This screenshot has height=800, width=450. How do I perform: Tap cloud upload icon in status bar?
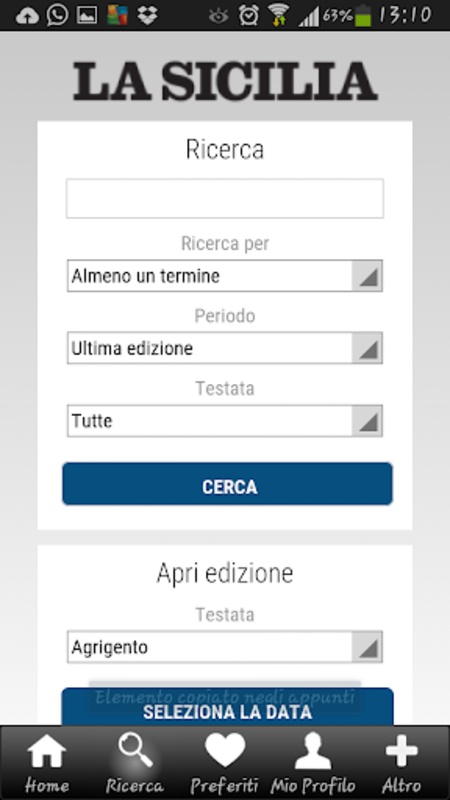click(27, 16)
